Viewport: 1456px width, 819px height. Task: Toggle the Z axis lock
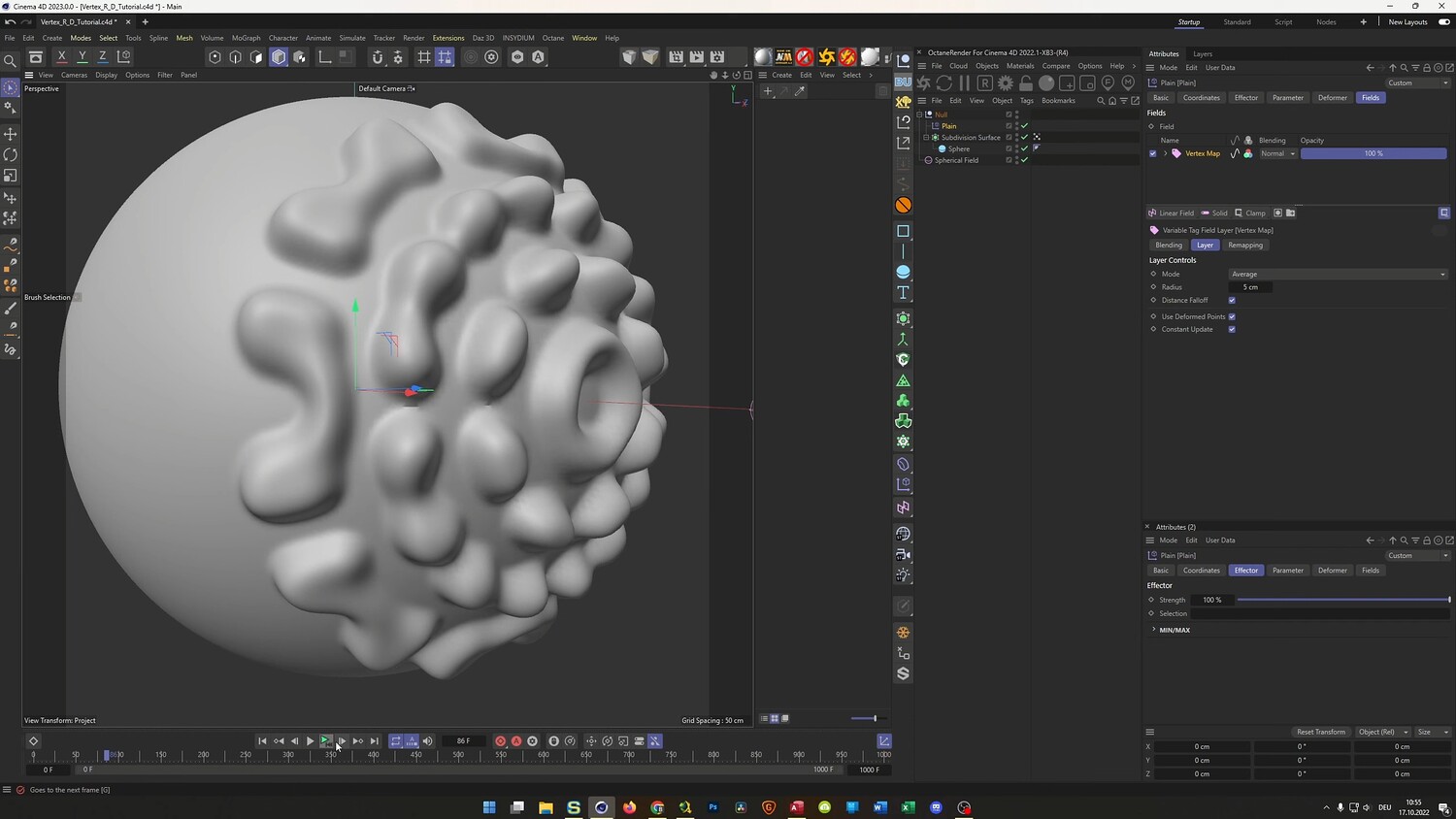(x=103, y=57)
